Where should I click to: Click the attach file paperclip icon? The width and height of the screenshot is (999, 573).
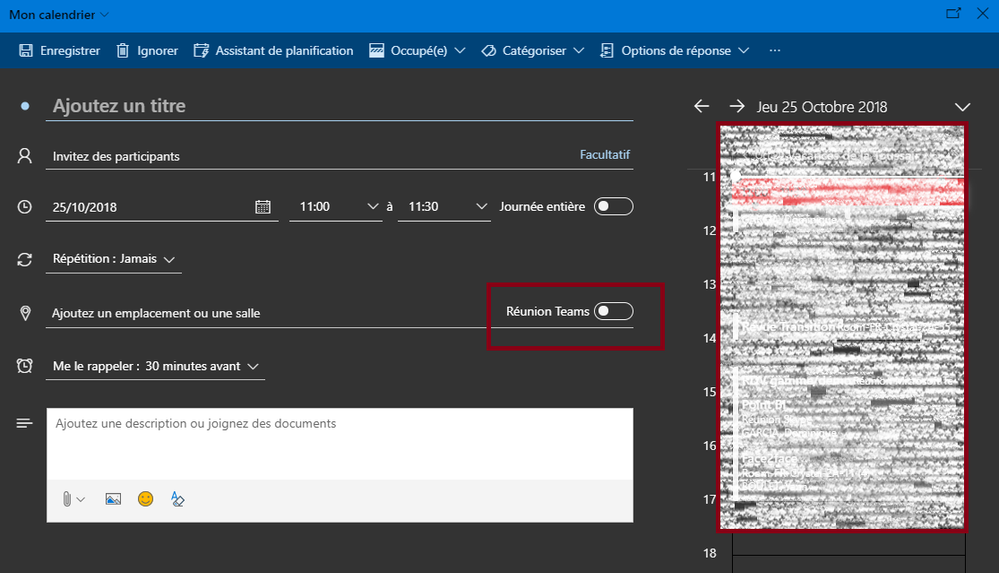tap(67, 499)
